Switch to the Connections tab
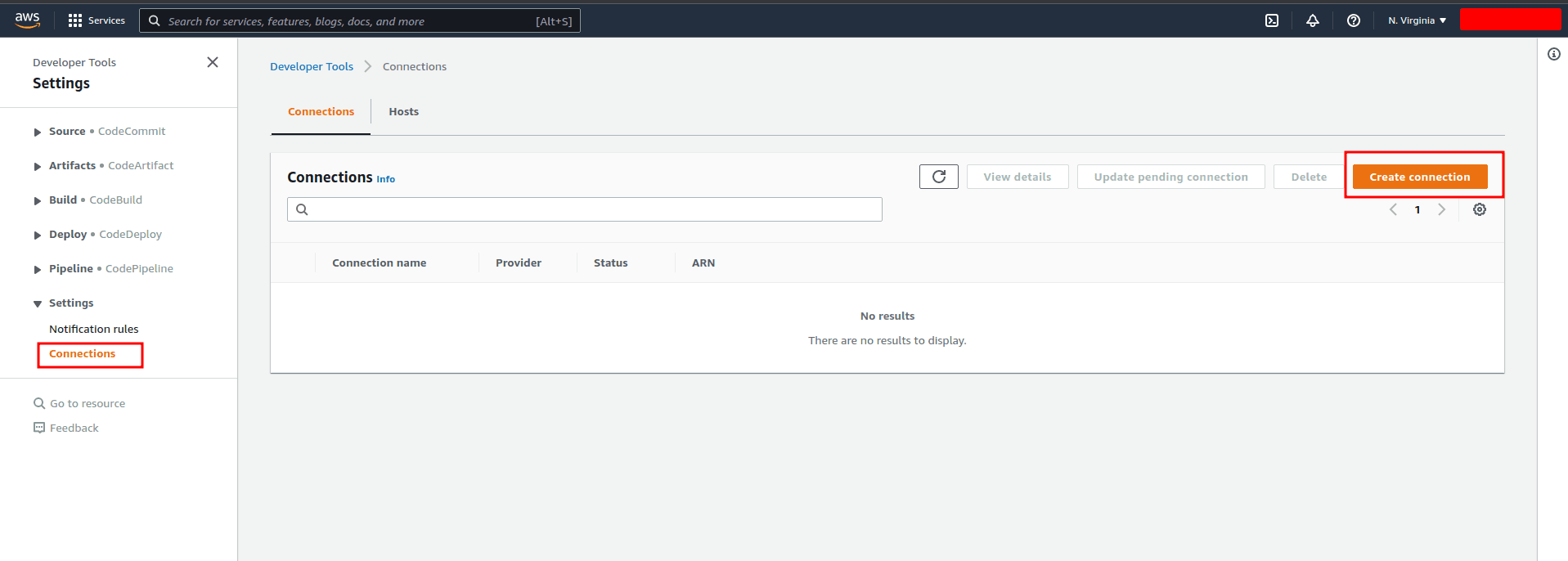The image size is (1568, 561). [321, 111]
